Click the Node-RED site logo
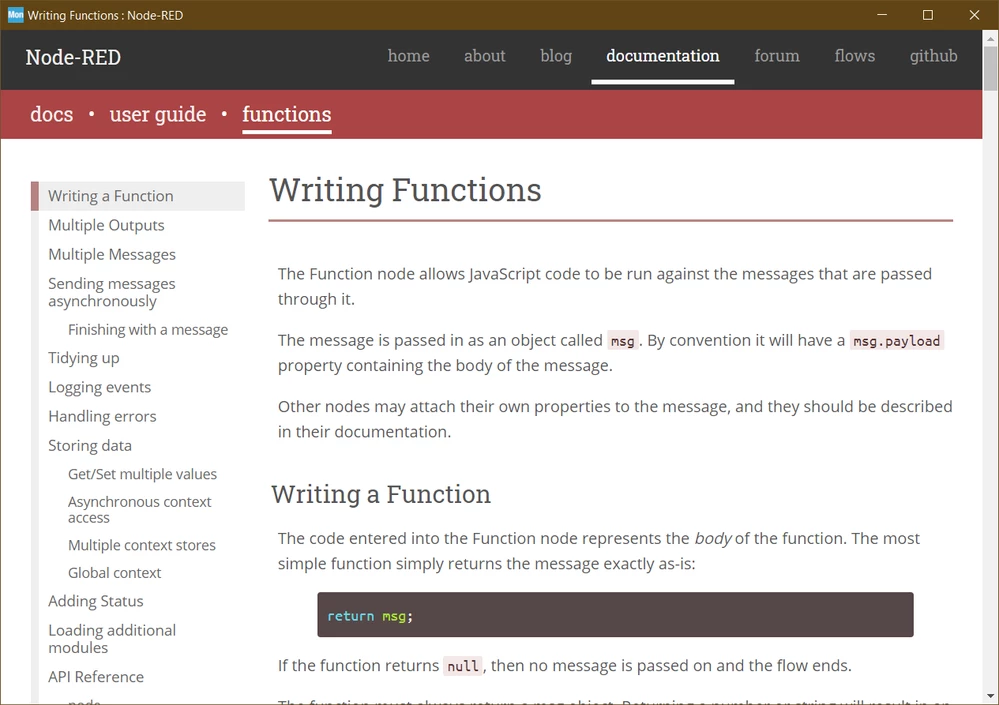999x705 pixels. point(73,57)
